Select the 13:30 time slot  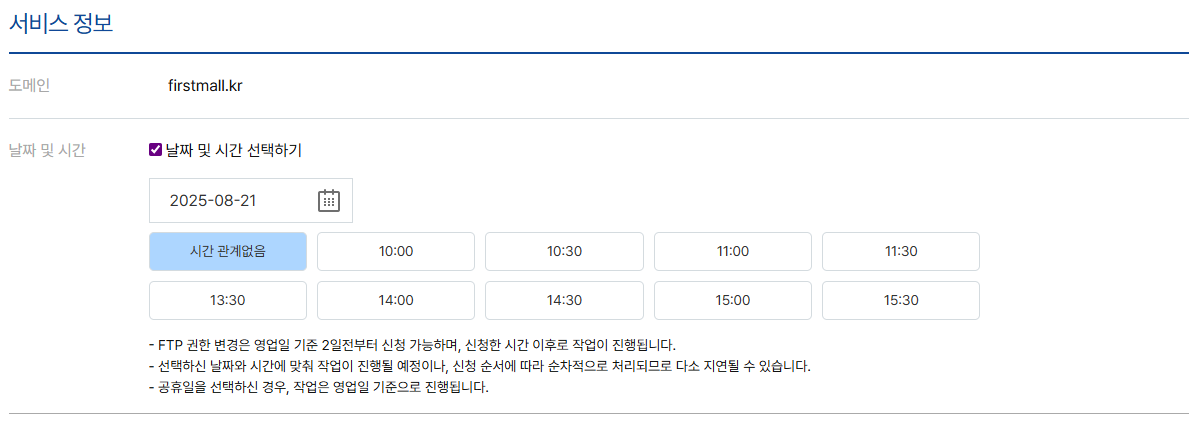point(228,300)
